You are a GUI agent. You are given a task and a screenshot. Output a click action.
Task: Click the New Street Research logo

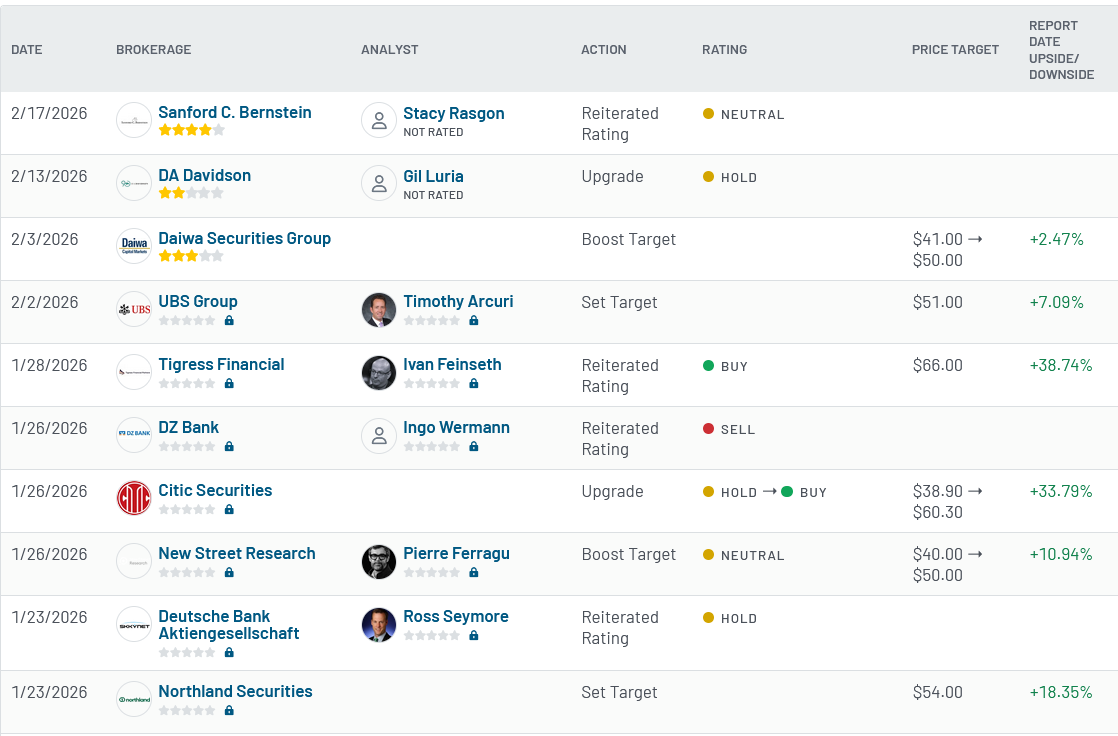134,561
